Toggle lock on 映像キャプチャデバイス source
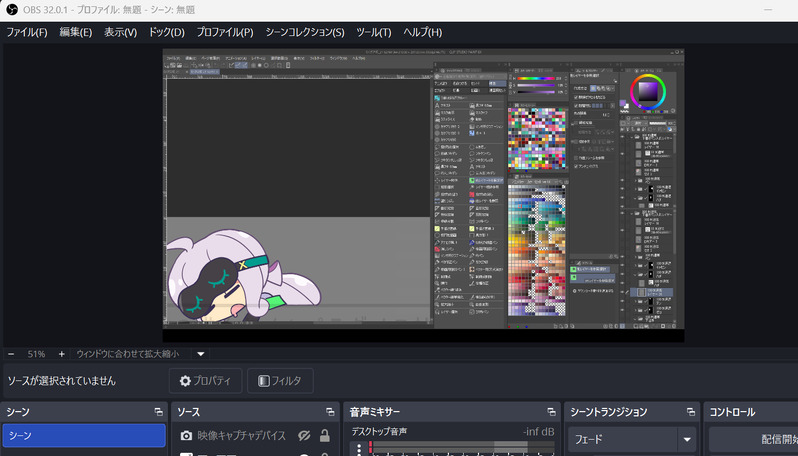Image resolution: width=798 pixels, height=456 pixels. (324, 436)
